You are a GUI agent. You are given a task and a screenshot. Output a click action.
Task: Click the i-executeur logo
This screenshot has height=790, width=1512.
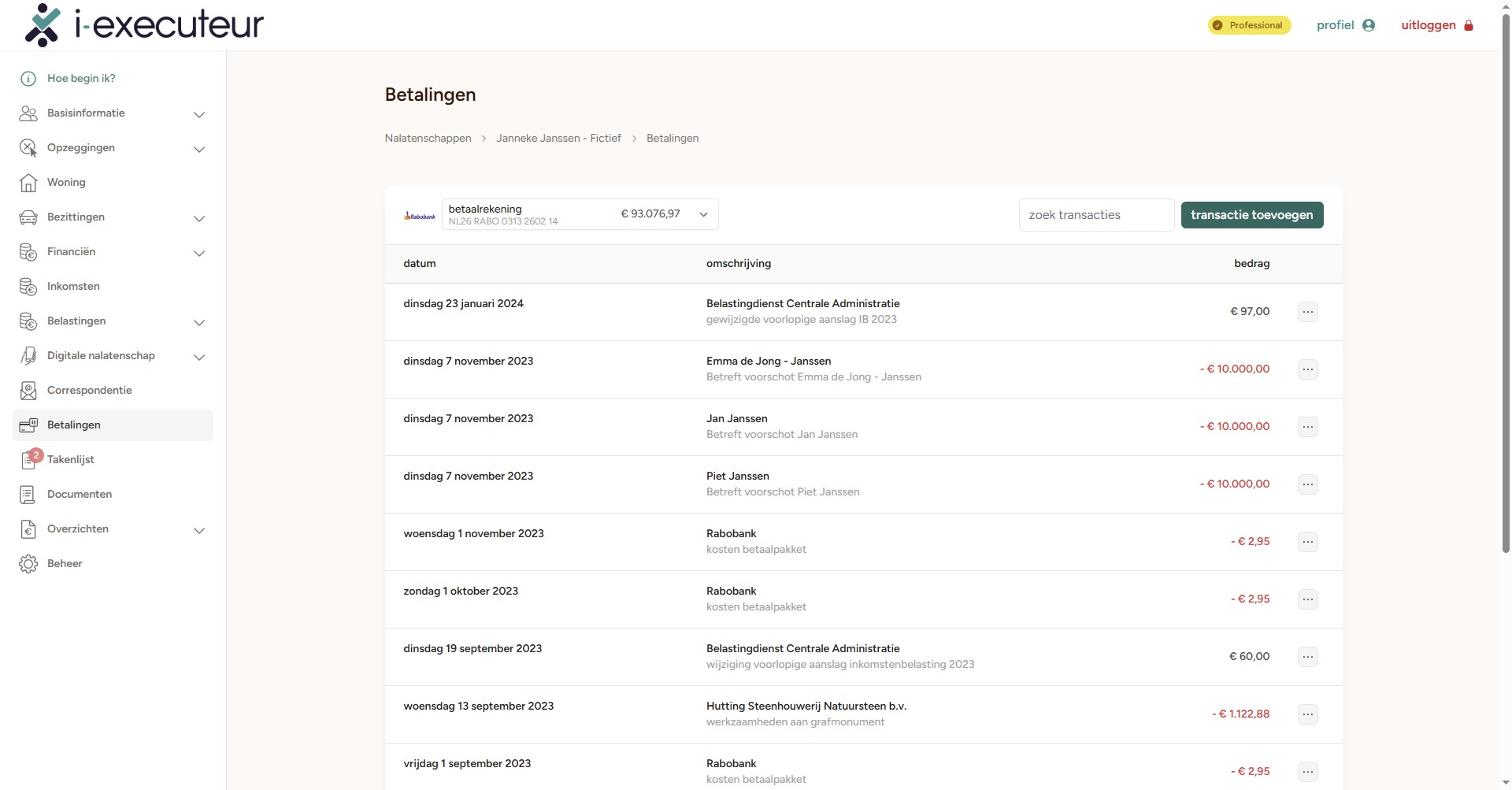(144, 25)
